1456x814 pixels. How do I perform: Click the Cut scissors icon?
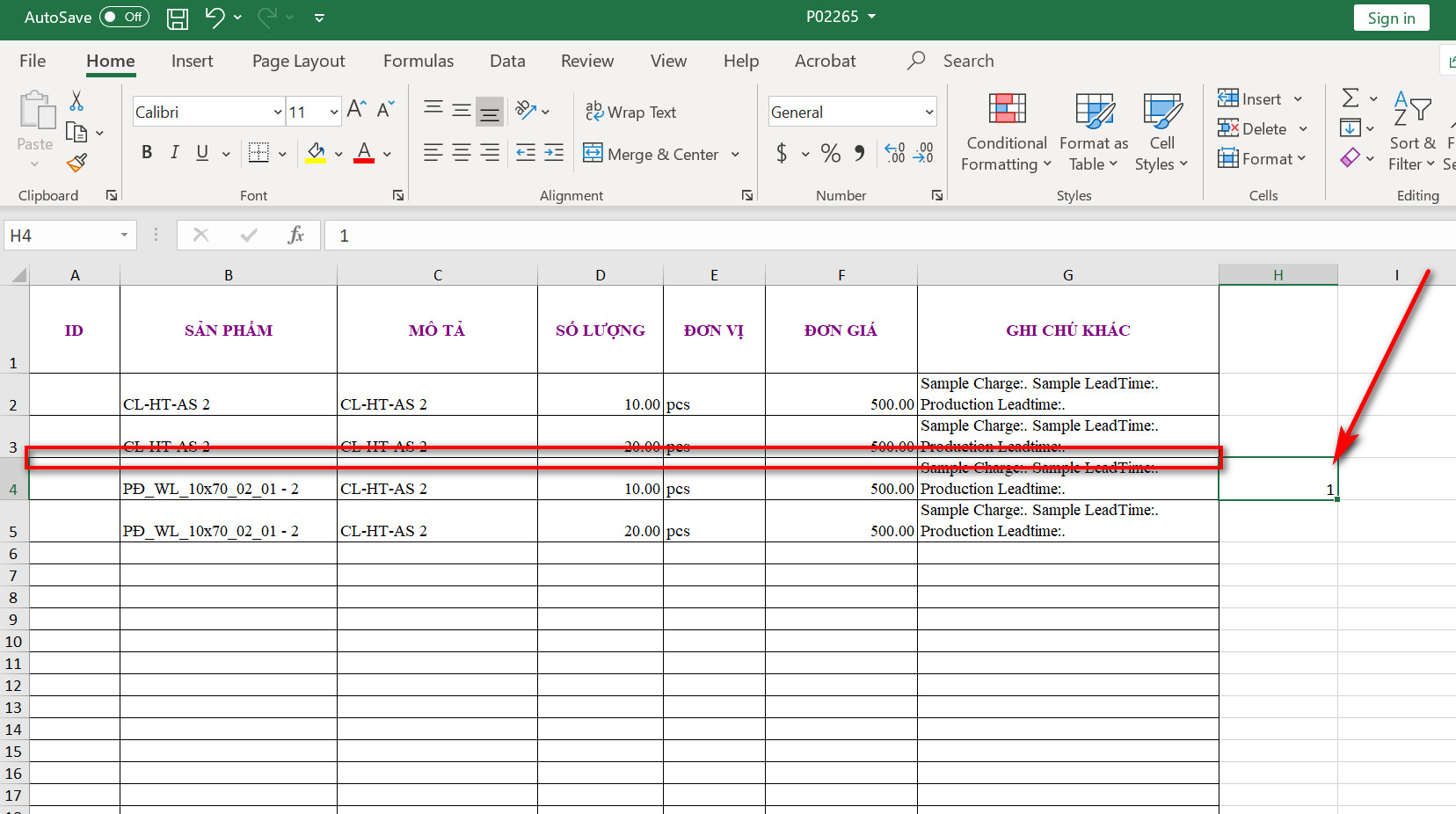76,101
